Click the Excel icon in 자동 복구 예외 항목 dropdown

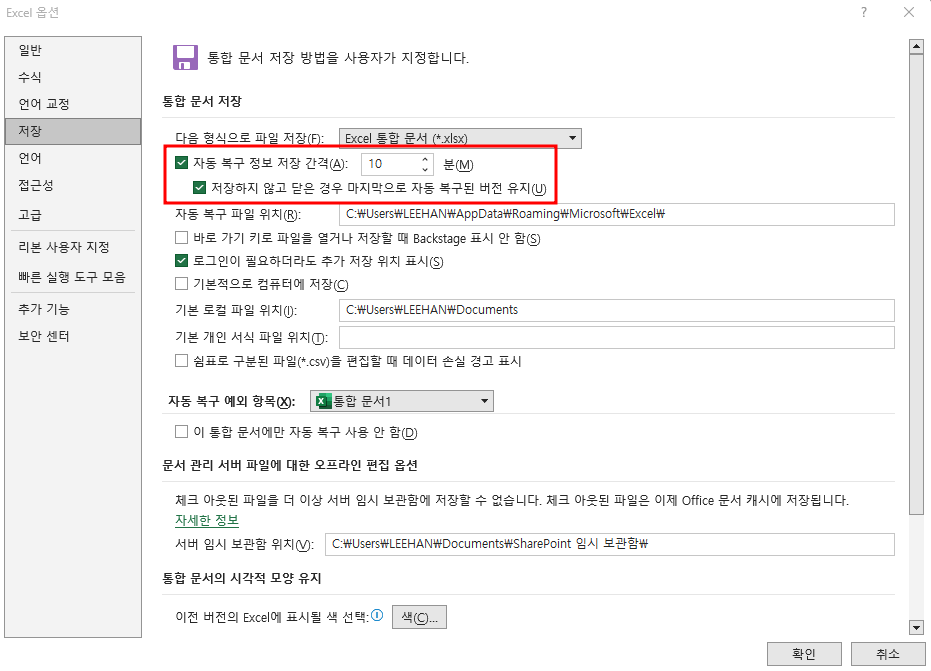pos(323,401)
